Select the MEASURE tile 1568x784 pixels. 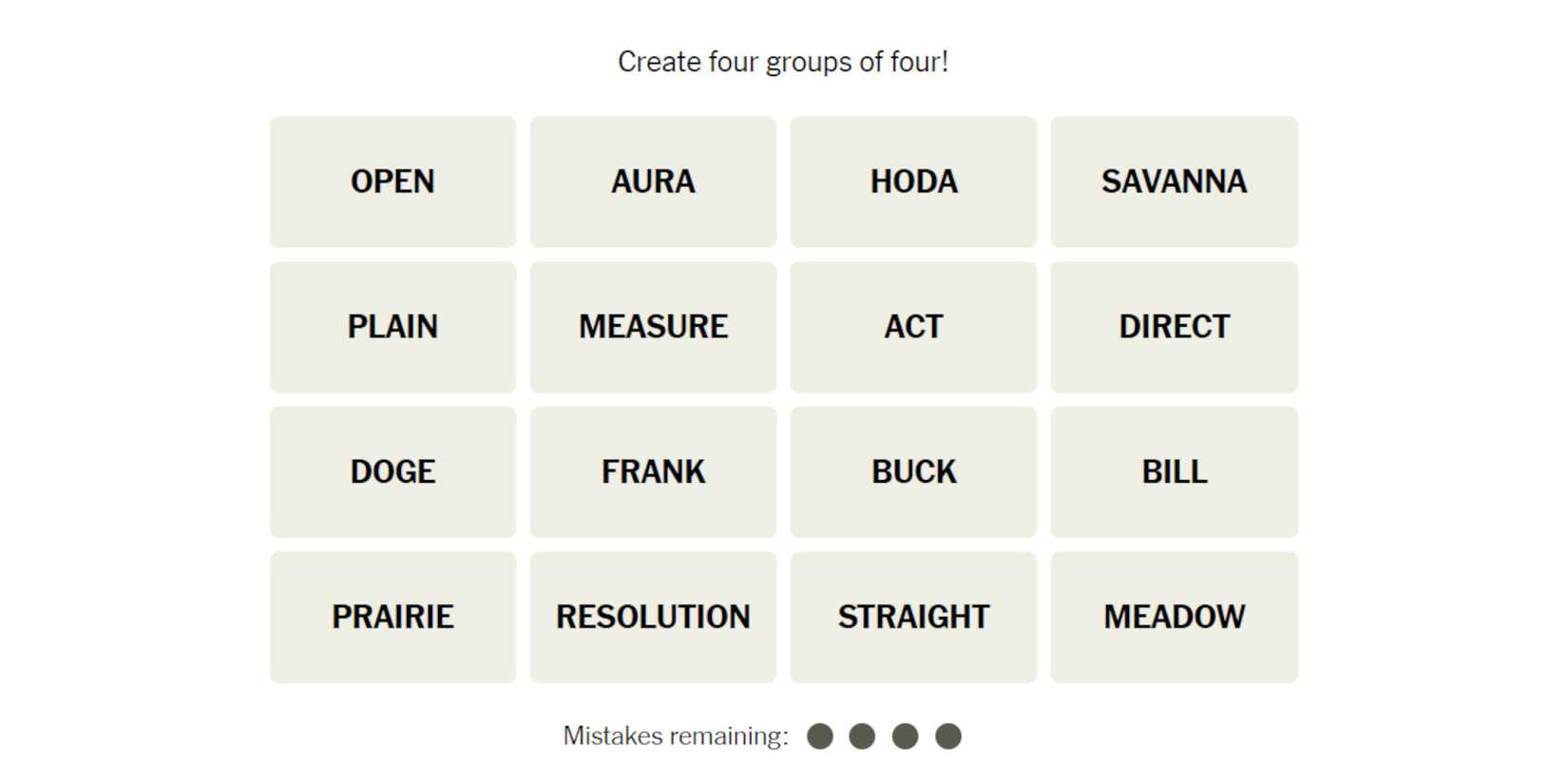[x=653, y=327]
